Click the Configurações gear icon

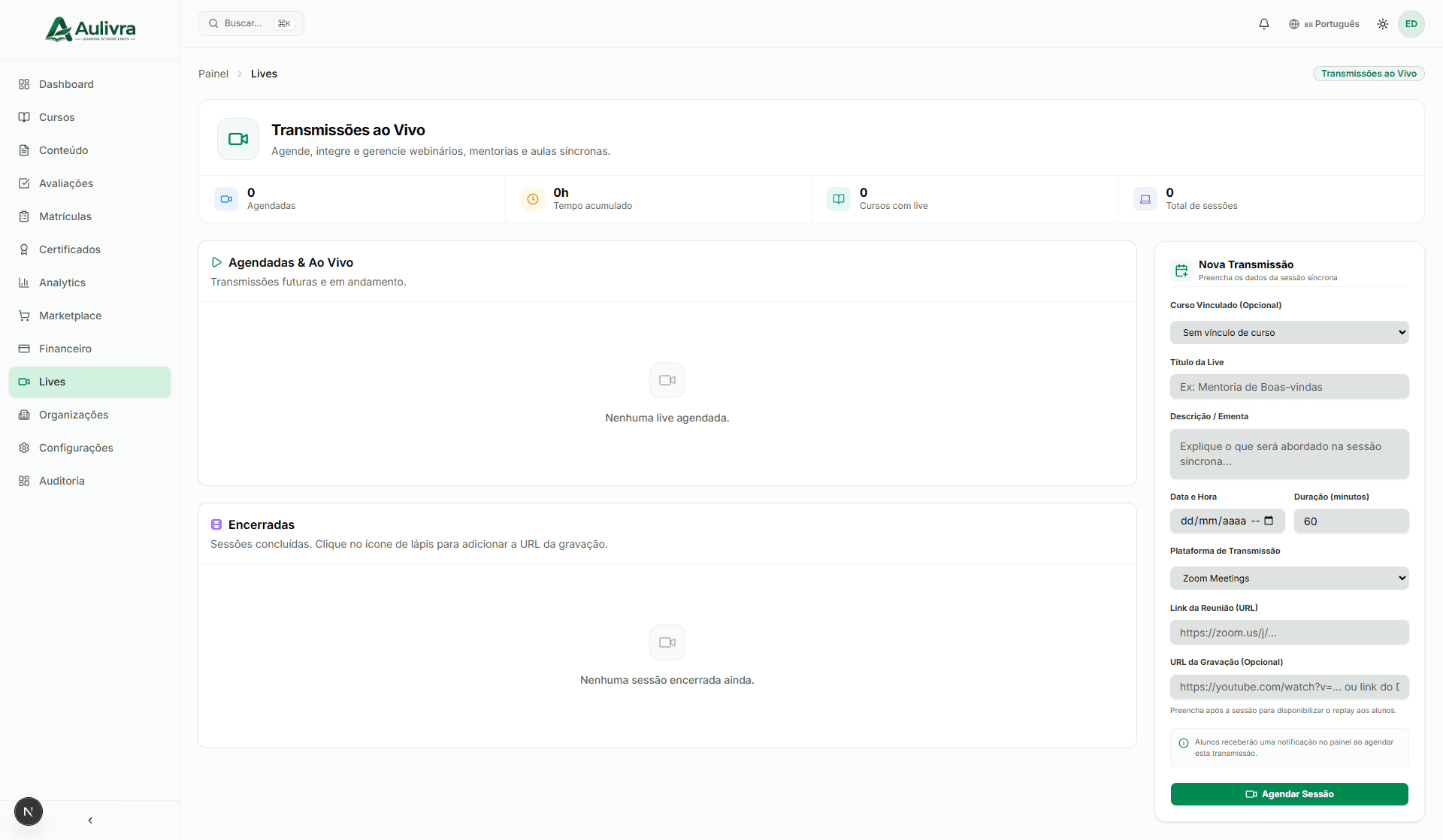(x=24, y=448)
